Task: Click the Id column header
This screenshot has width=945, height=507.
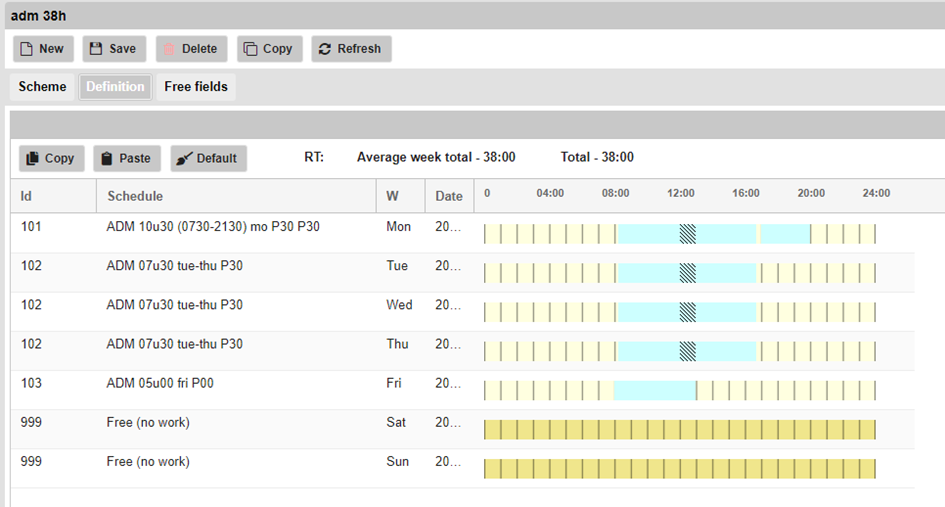Action: tap(27, 196)
